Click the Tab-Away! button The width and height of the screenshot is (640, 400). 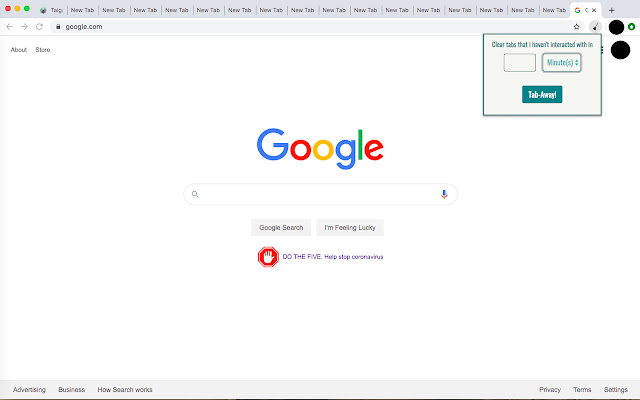tap(542, 94)
